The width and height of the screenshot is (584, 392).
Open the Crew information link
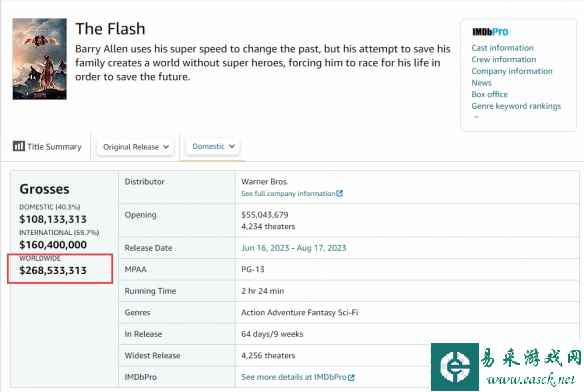(504, 59)
